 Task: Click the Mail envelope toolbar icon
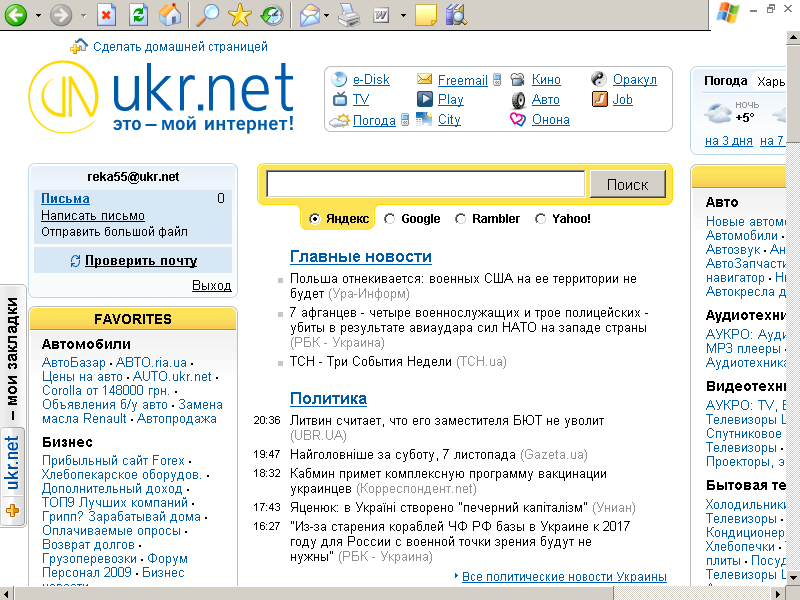coord(310,14)
